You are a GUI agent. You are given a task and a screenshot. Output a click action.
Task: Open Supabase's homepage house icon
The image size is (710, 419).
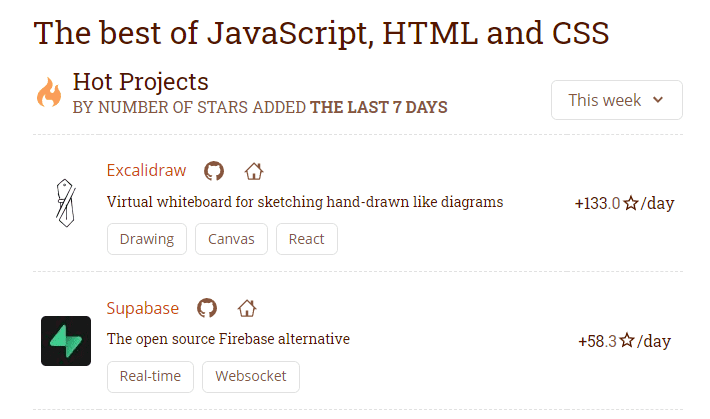click(247, 308)
